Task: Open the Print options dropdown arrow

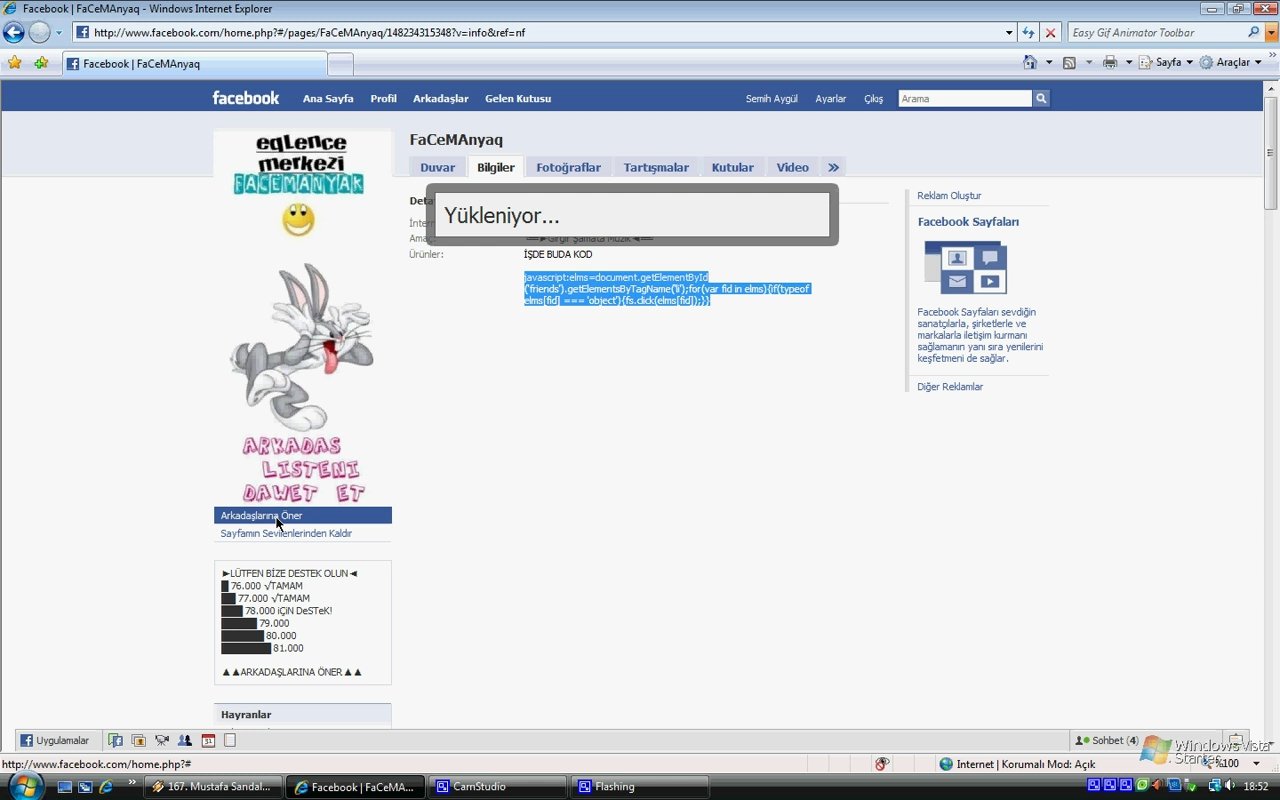Action: pos(1128,62)
